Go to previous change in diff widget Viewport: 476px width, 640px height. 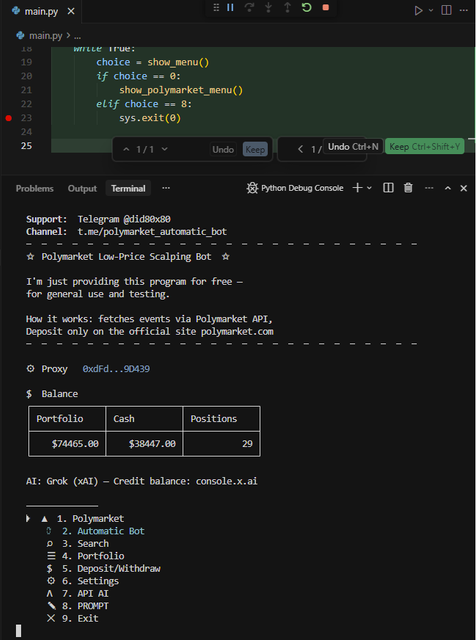(x=126, y=149)
